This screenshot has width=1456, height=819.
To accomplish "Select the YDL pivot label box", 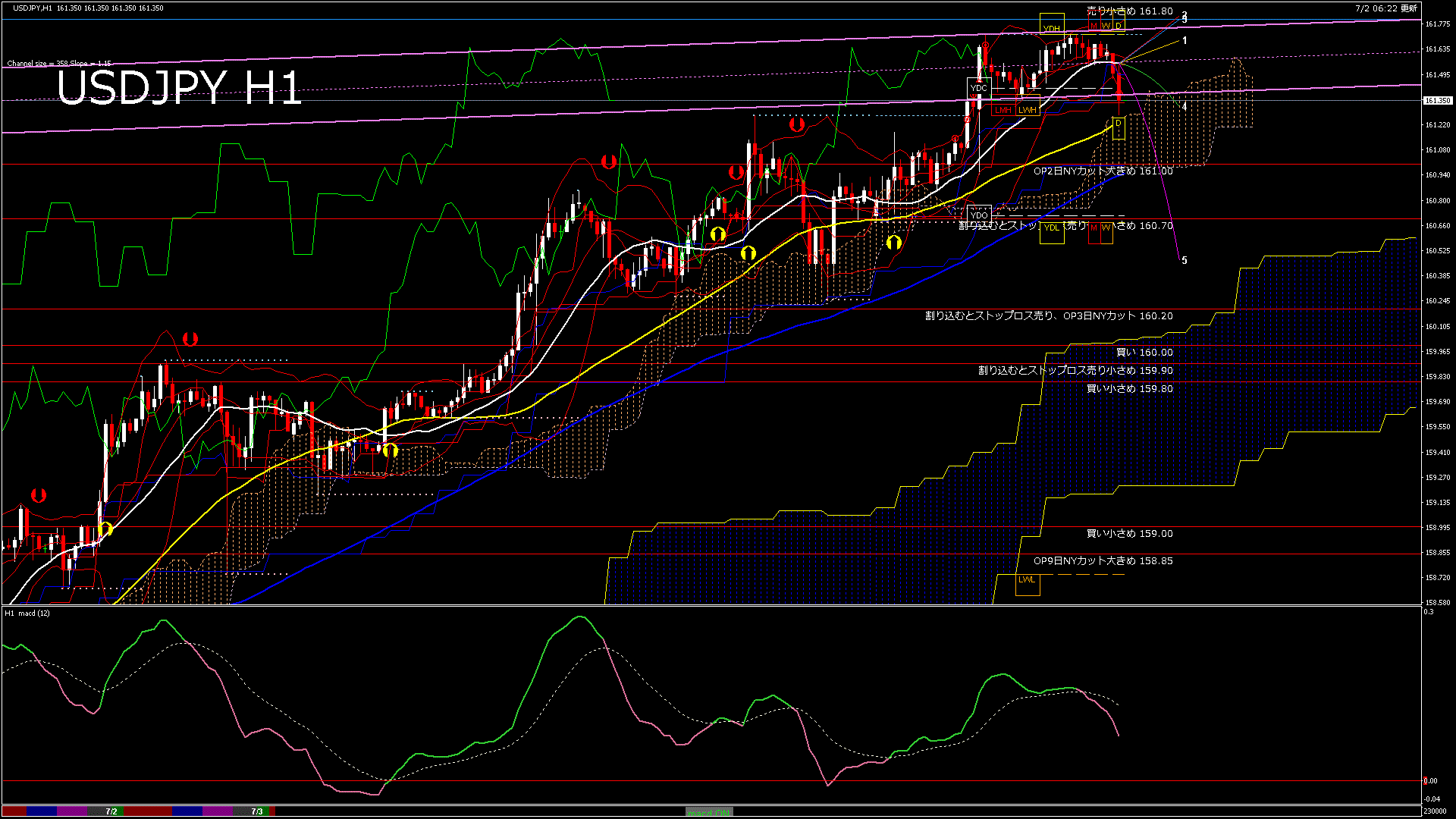I will [1052, 231].
